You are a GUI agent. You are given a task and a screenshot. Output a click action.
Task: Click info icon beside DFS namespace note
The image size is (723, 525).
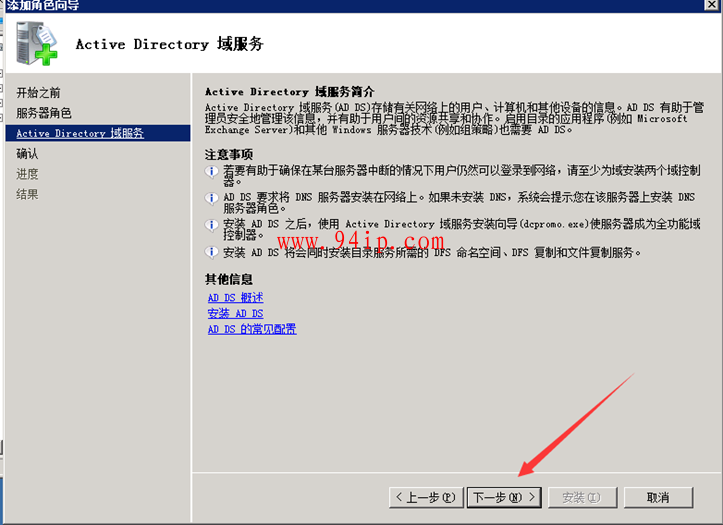(212, 252)
